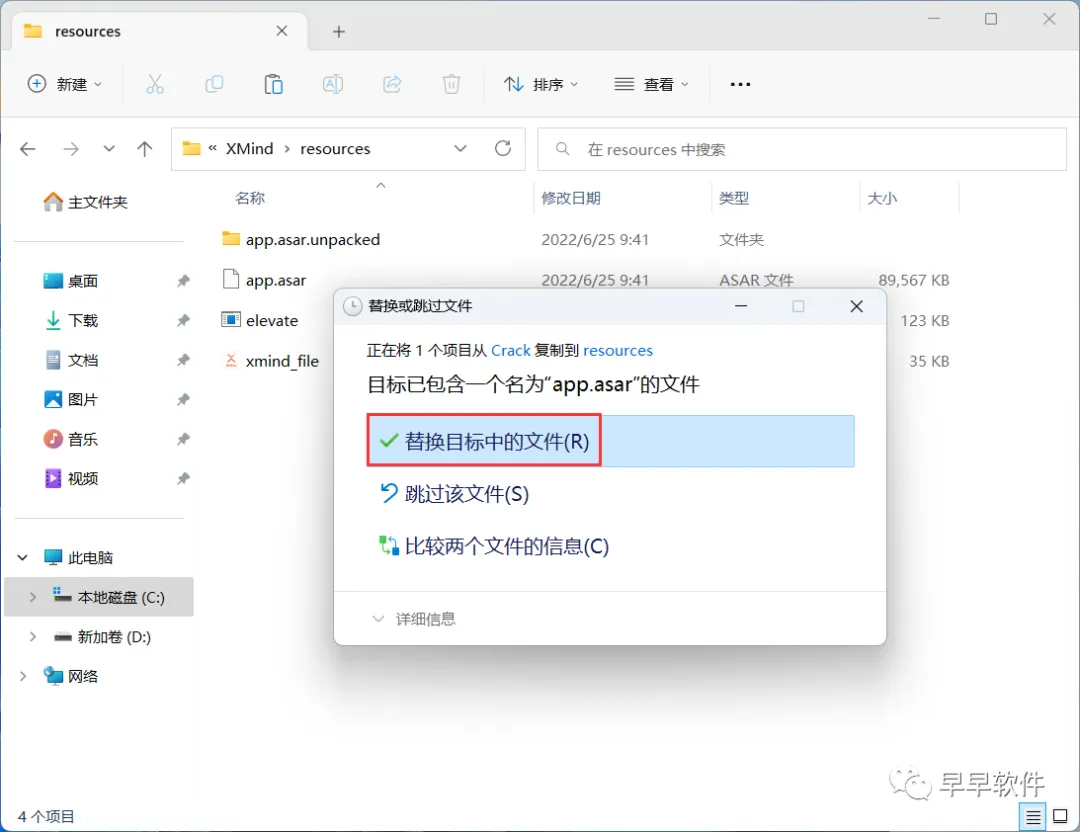Click the resources destination link

pyautogui.click(x=618, y=351)
